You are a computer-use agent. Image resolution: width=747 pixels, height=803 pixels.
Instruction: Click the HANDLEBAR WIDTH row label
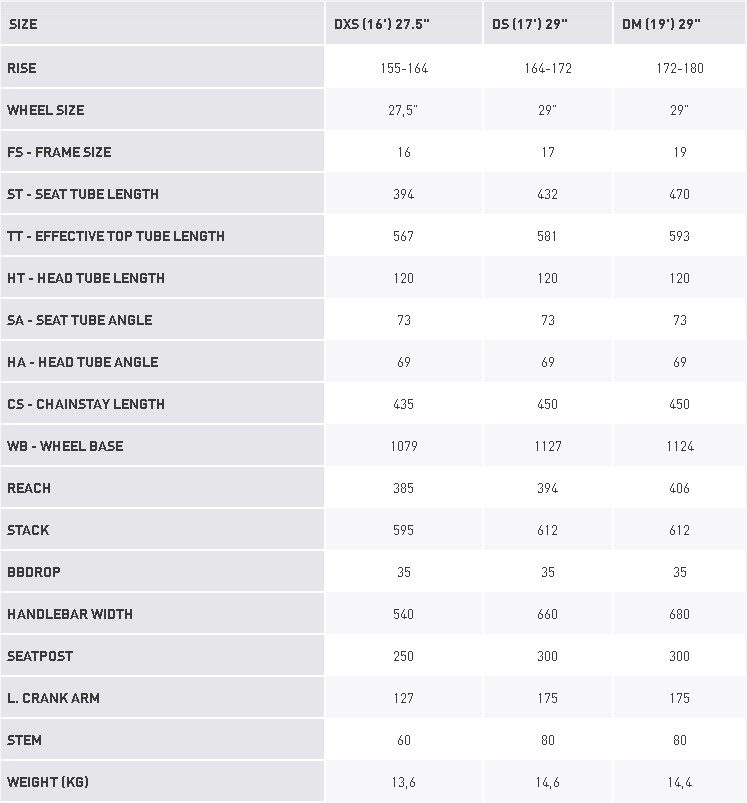click(70, 614)
